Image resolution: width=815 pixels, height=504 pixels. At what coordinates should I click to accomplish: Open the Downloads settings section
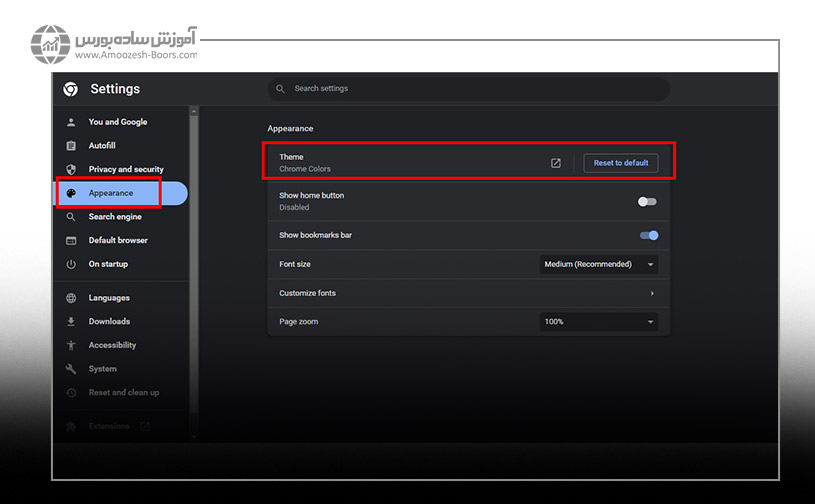(x=109, y=322)
